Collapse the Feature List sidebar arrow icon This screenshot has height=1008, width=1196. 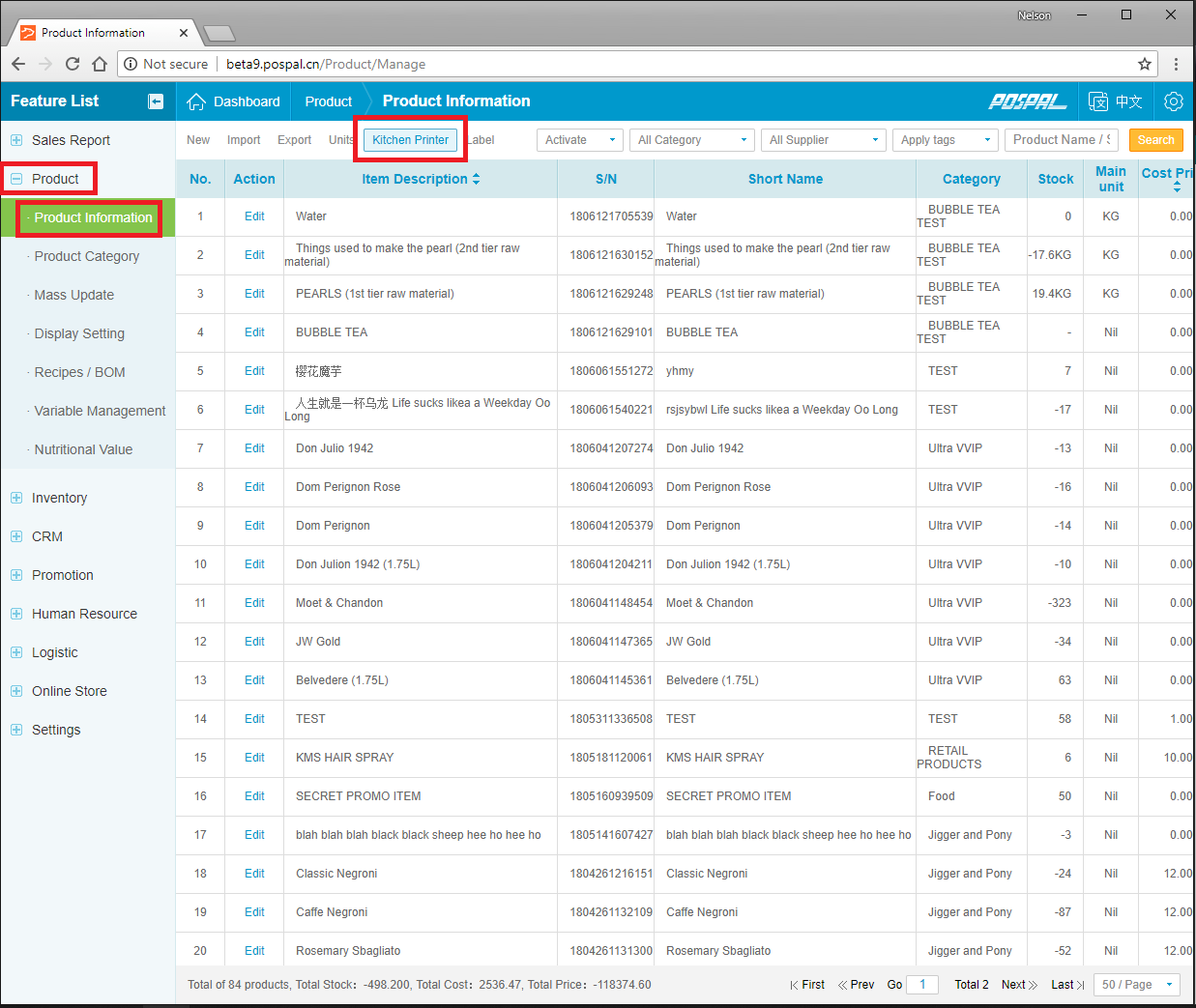tap(156, 101)
